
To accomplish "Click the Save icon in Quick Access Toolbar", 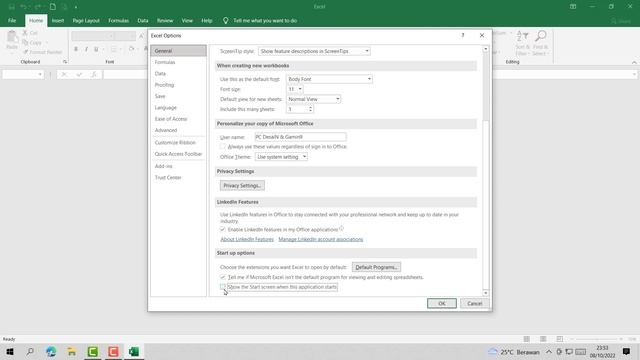I will [x=11, y=7].
